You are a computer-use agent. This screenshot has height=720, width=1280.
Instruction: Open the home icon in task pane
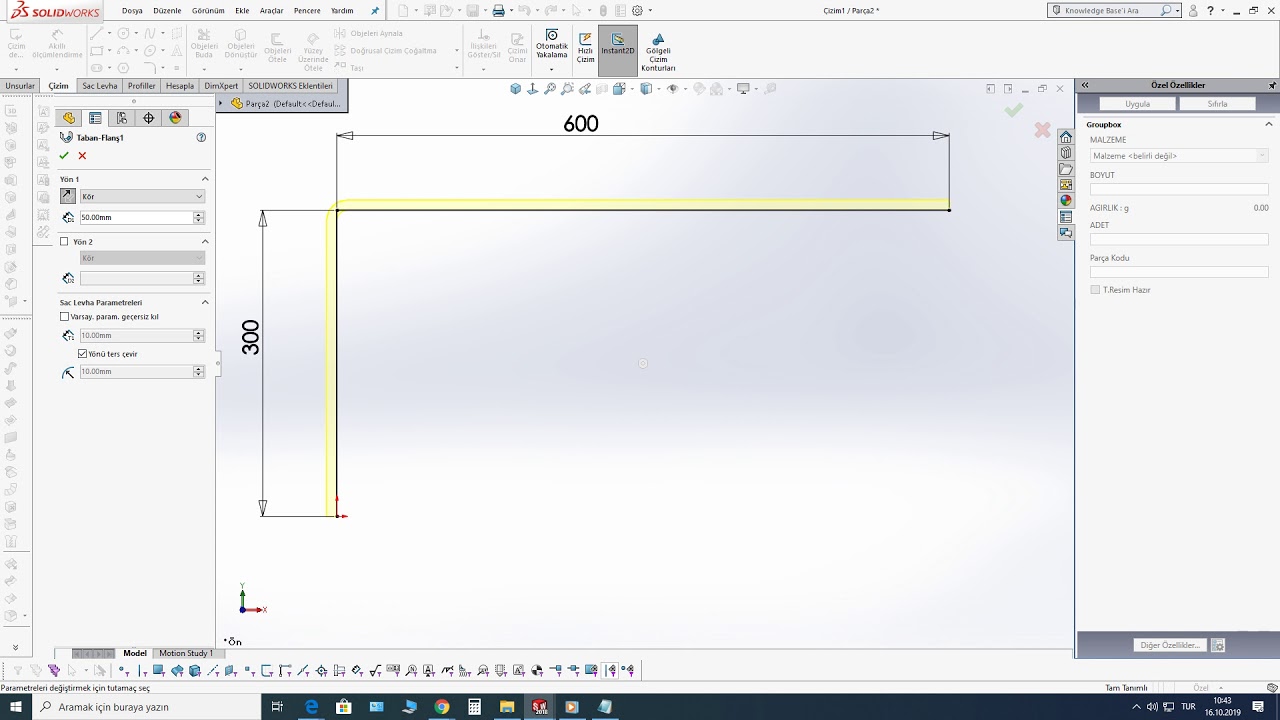click(1066, 137)
